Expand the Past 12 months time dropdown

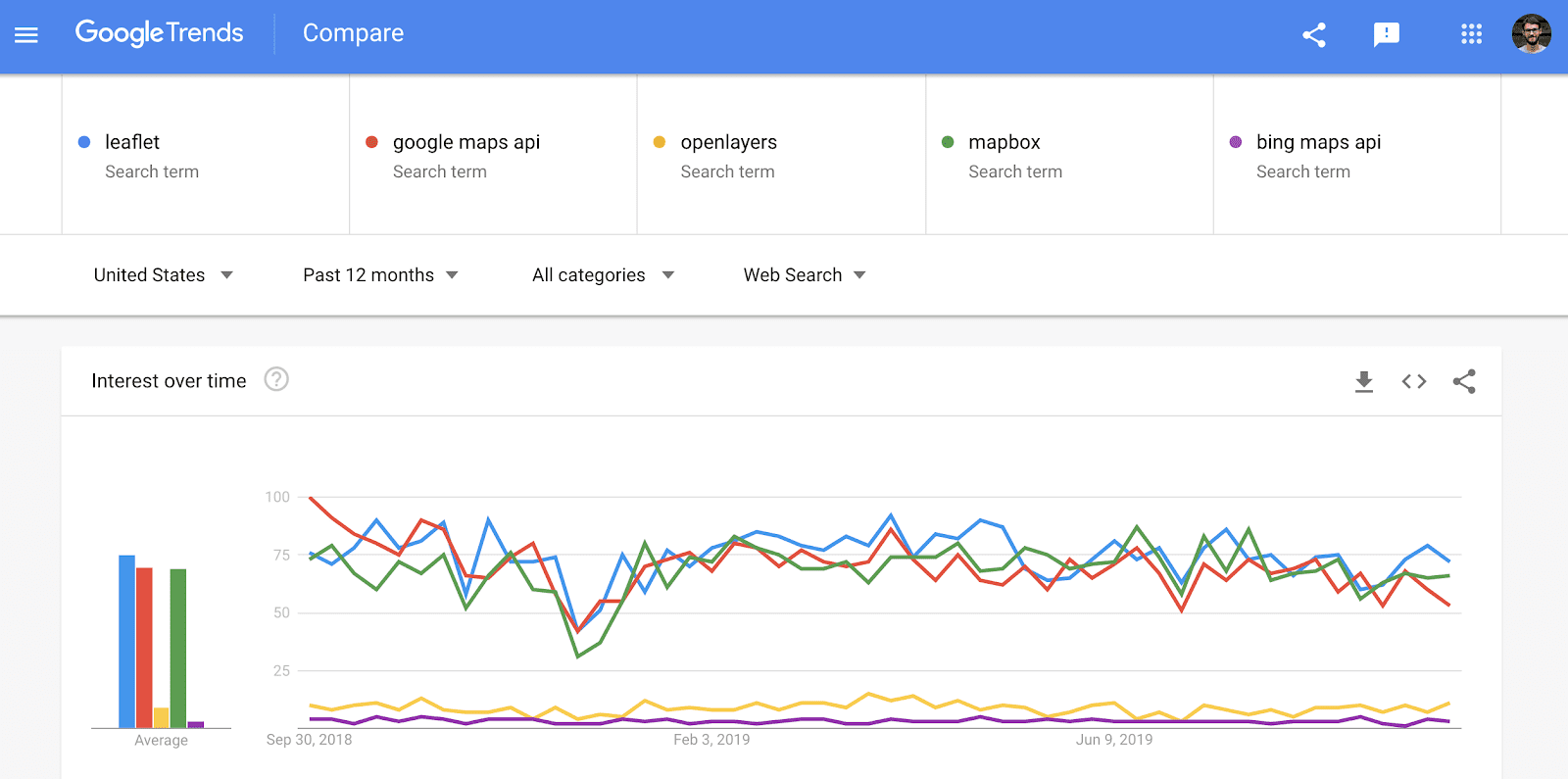coord(380,275)
